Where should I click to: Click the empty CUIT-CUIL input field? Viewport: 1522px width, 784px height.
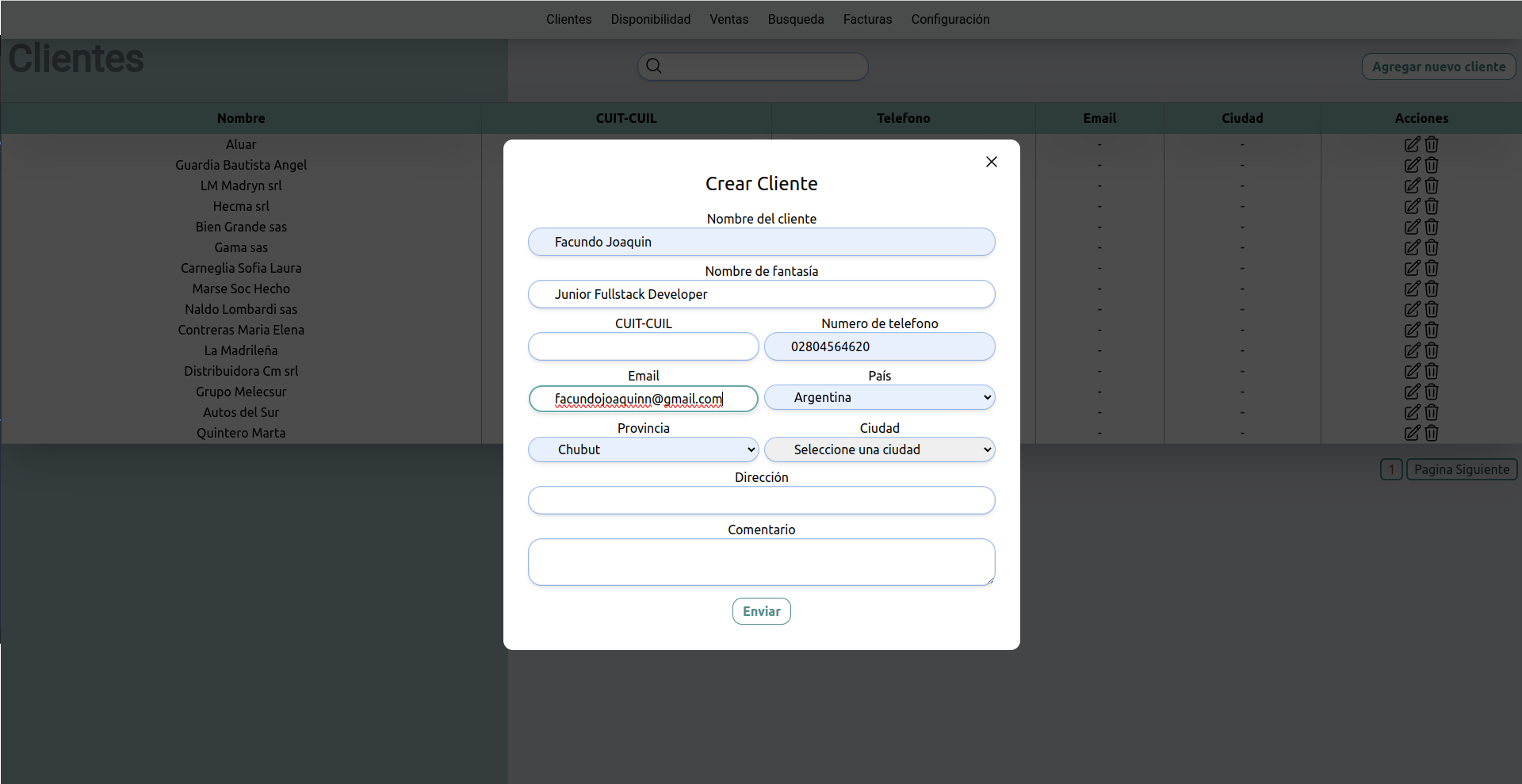644,346
